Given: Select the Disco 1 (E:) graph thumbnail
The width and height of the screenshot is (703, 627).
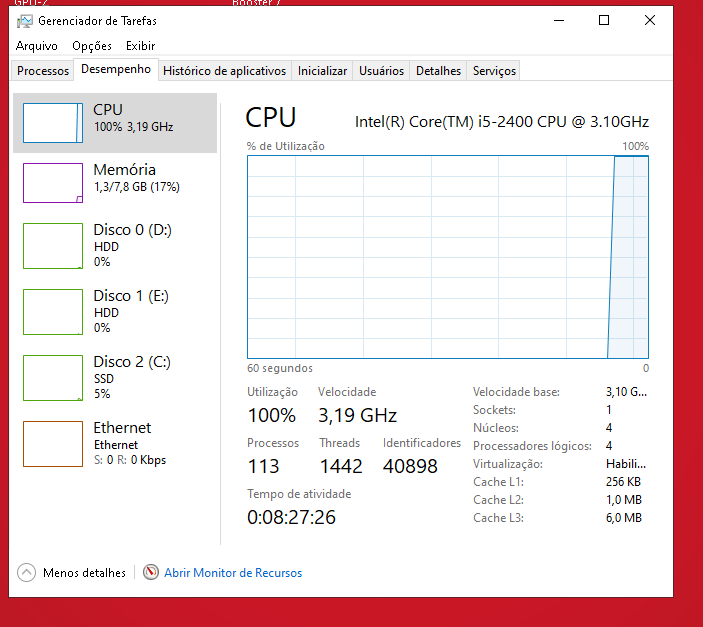Looking at the screenshot, I should (x=53, y=312).
